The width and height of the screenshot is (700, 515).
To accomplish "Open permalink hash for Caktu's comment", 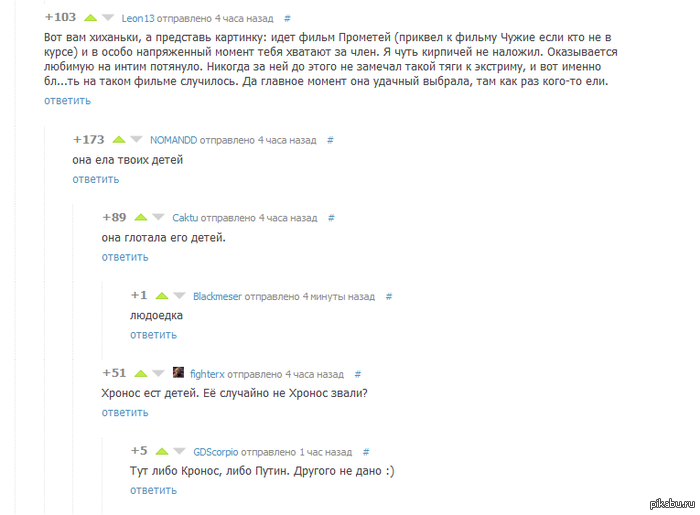I will 331,218.
